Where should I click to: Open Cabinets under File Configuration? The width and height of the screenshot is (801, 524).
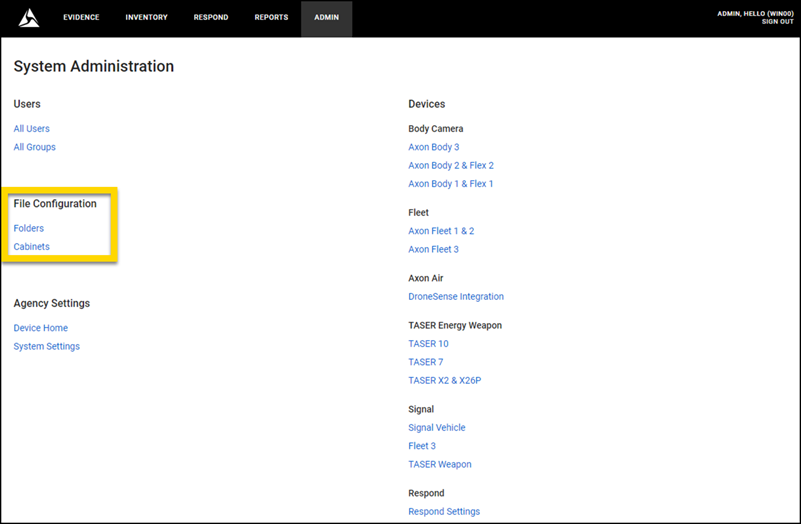coord(32,247)
